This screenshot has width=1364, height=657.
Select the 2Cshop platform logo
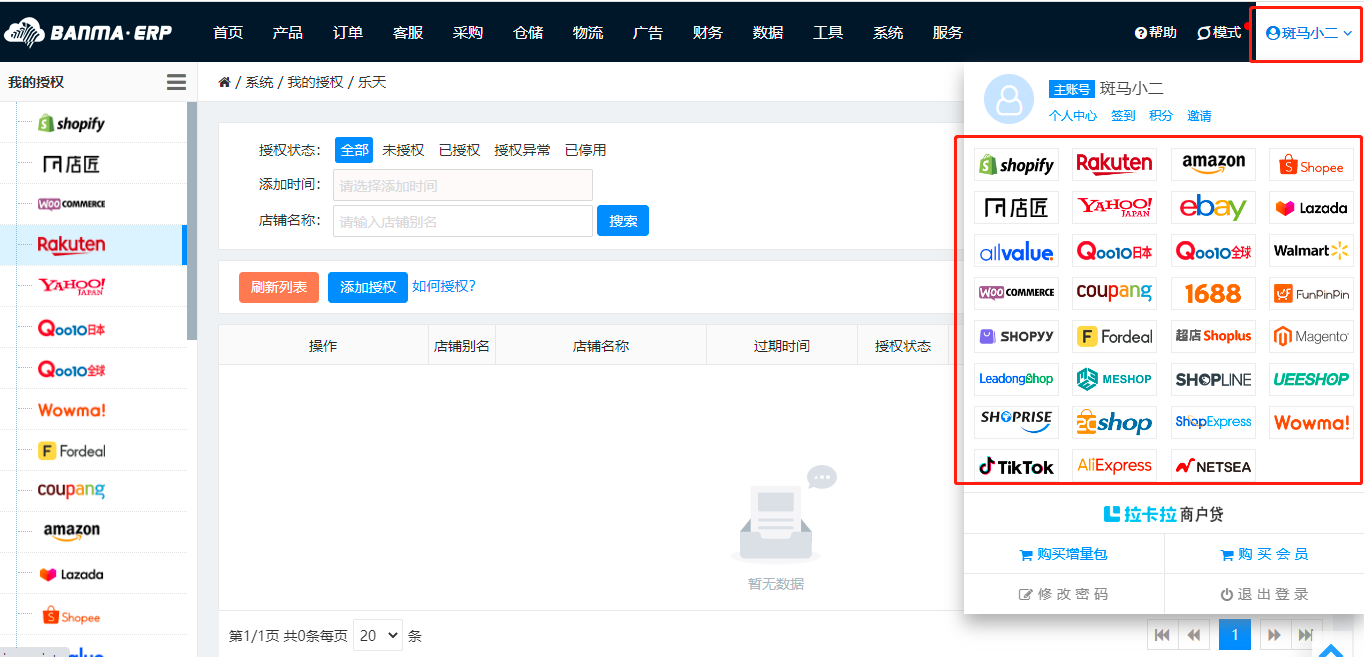(x=1114, y=422)
